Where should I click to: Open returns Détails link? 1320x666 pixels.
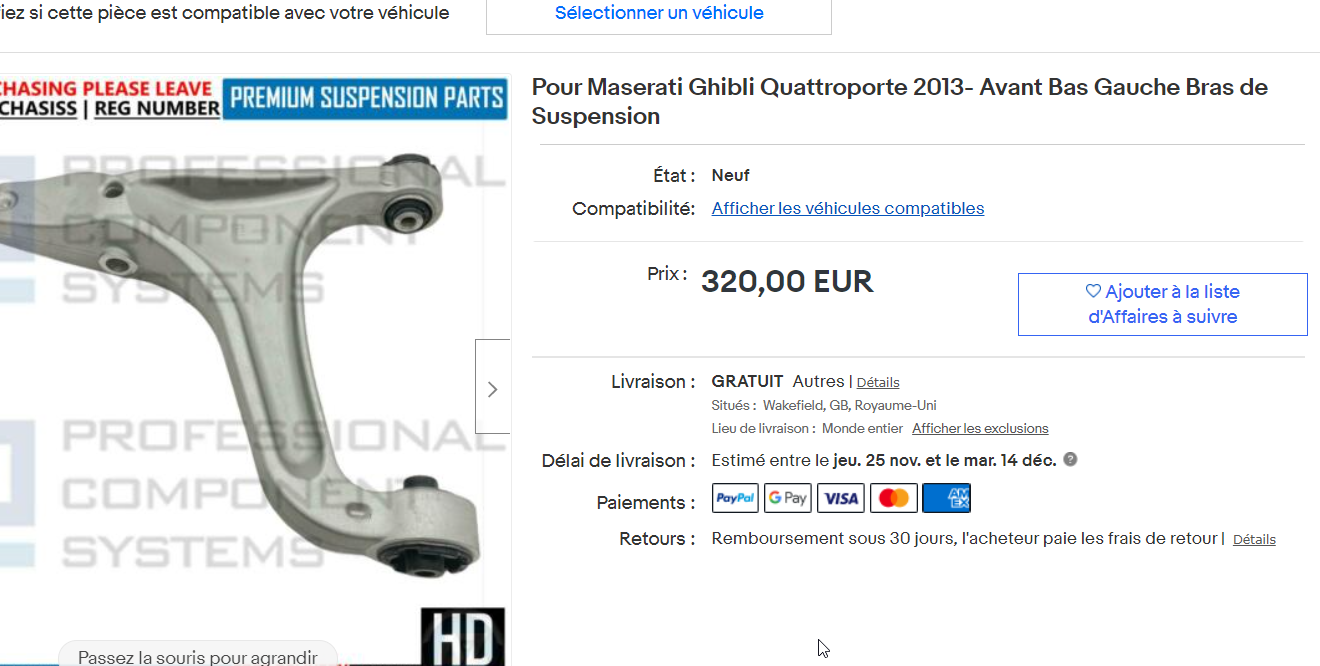(1254, 539)
